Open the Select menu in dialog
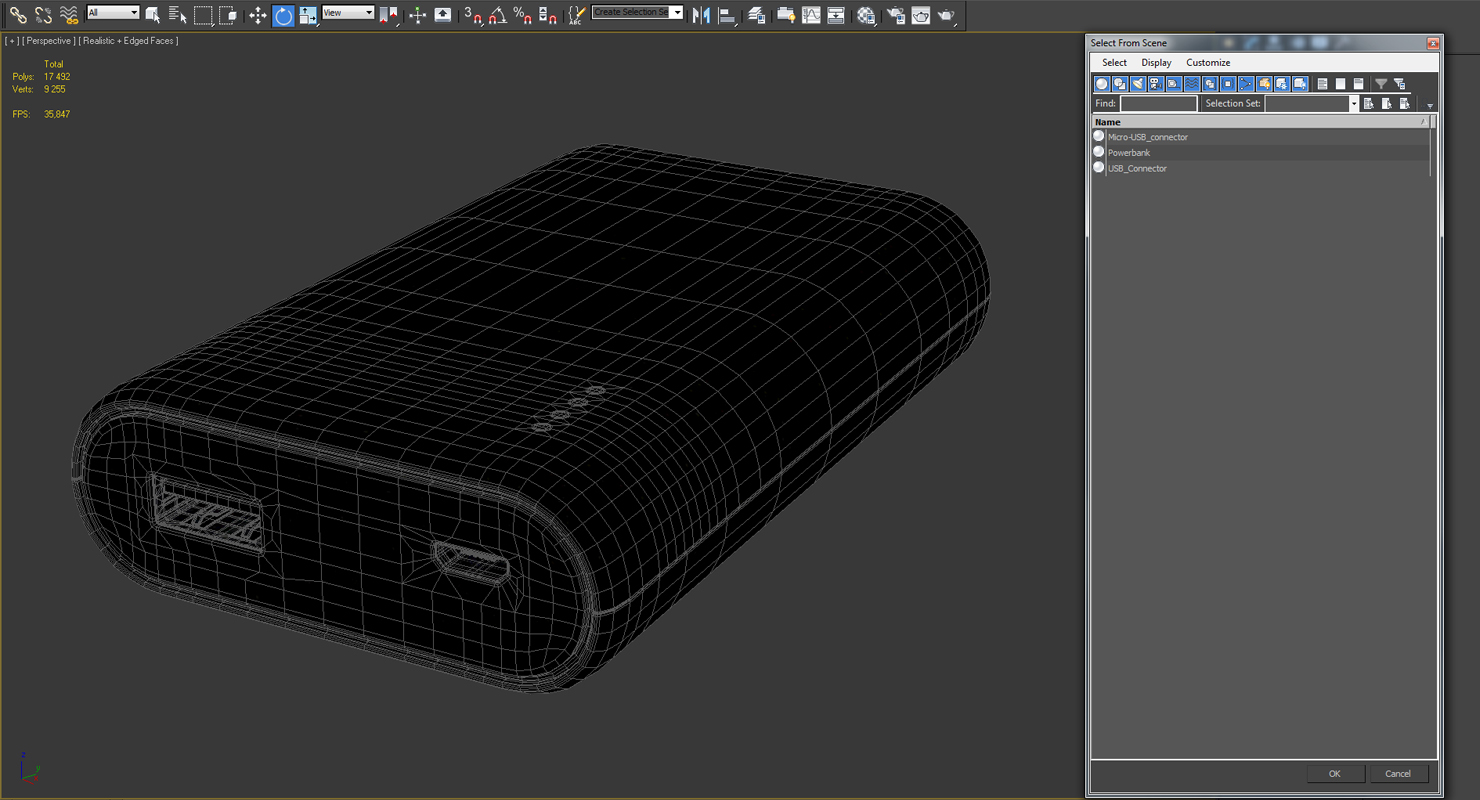The image size is (1480, 800). 1114,62
